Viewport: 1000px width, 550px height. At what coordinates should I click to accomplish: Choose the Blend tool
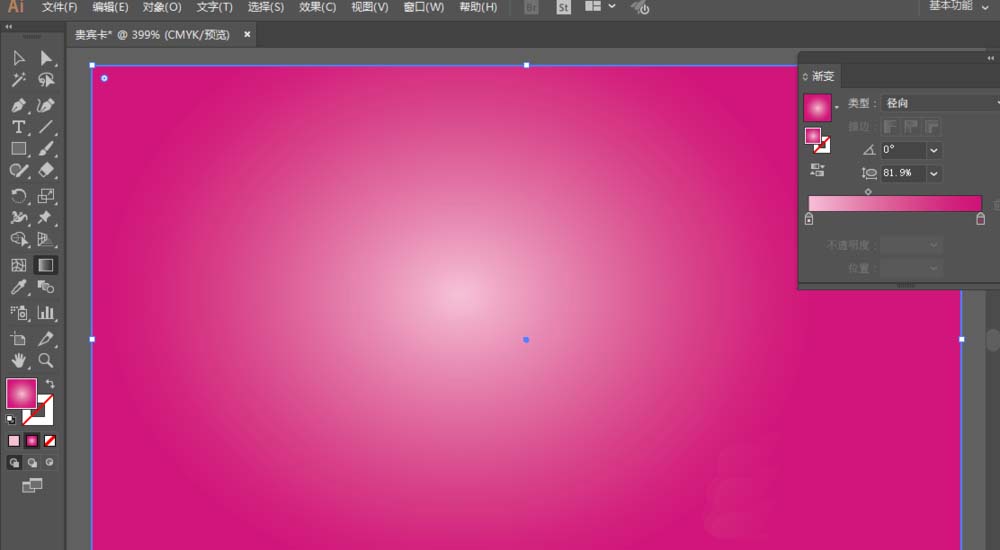click(46, 286)
